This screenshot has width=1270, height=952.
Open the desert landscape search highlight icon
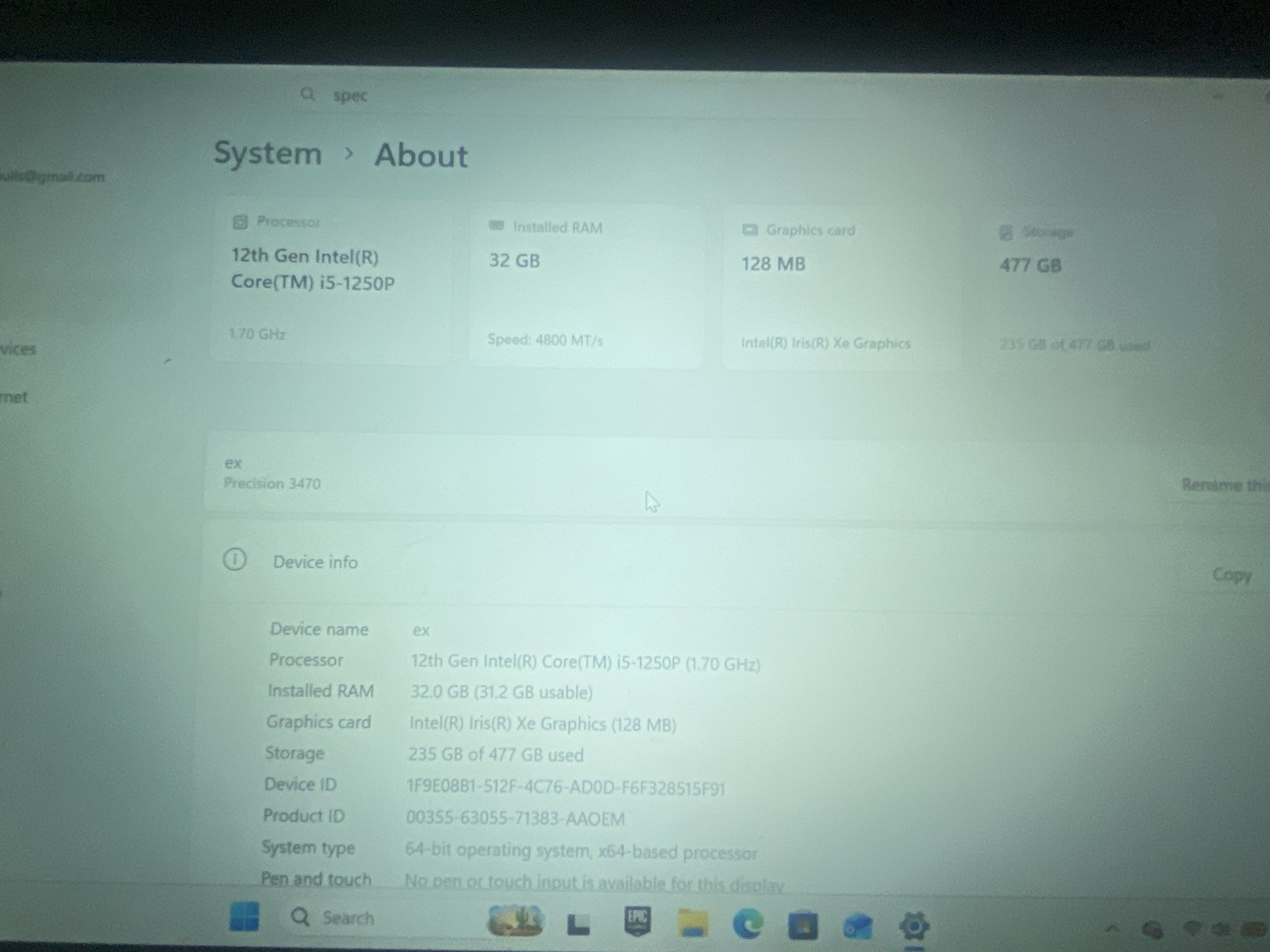(x=516, y=921)
